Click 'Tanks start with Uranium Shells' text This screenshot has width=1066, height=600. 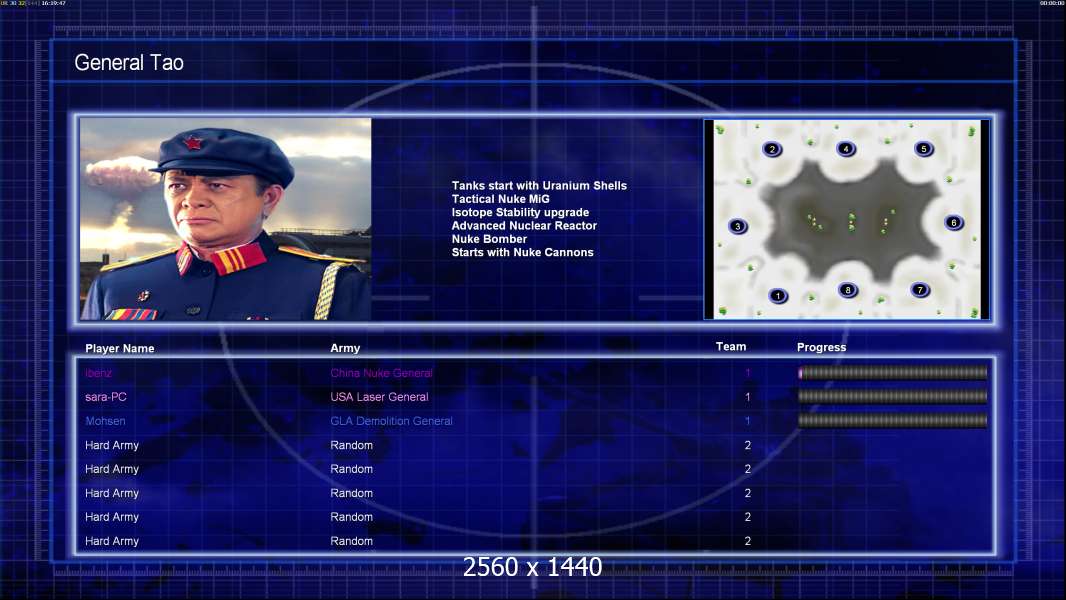click(539, 186)
